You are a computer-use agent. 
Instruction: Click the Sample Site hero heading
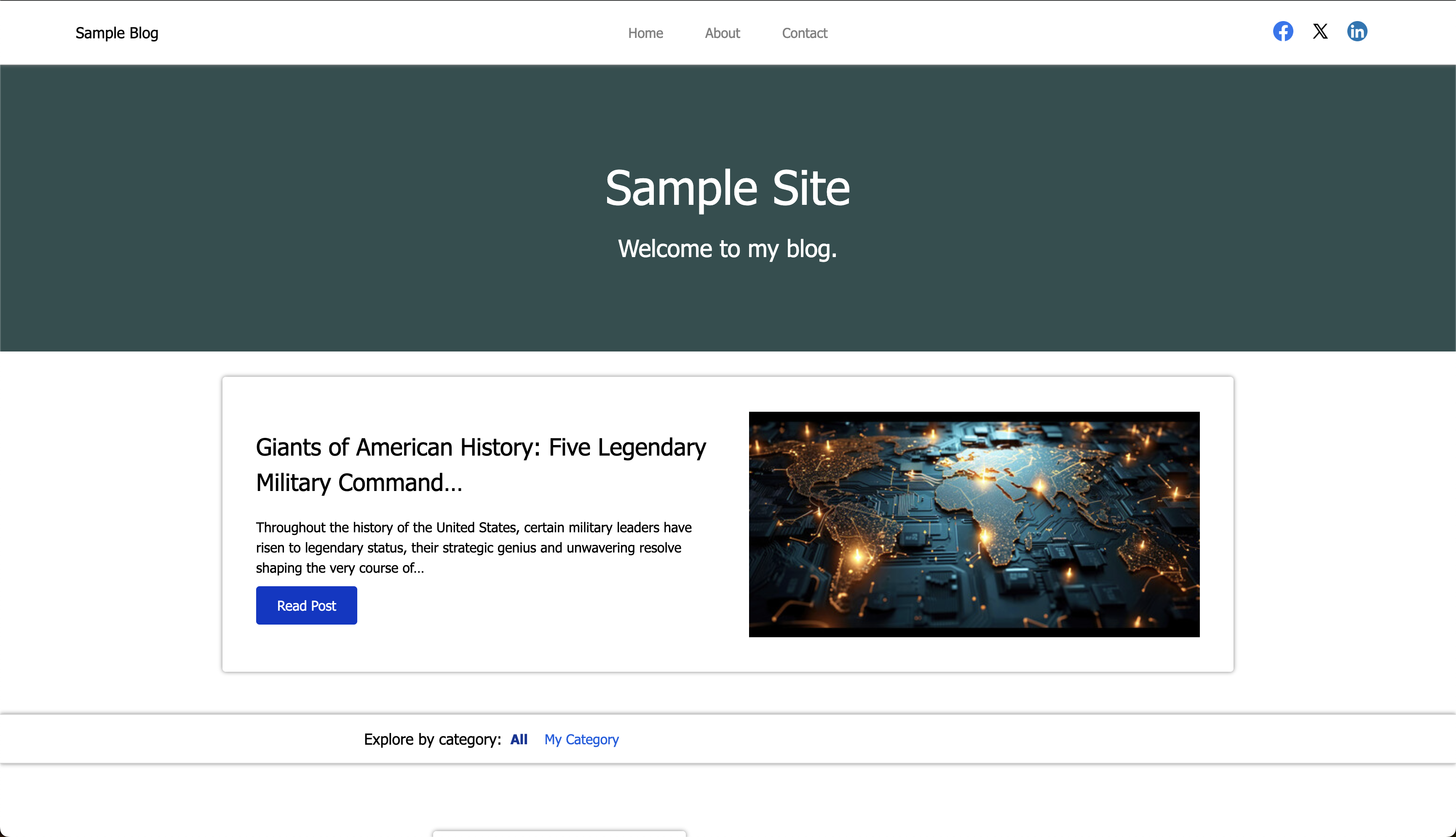pyautogui.click(x=728, y=188)
